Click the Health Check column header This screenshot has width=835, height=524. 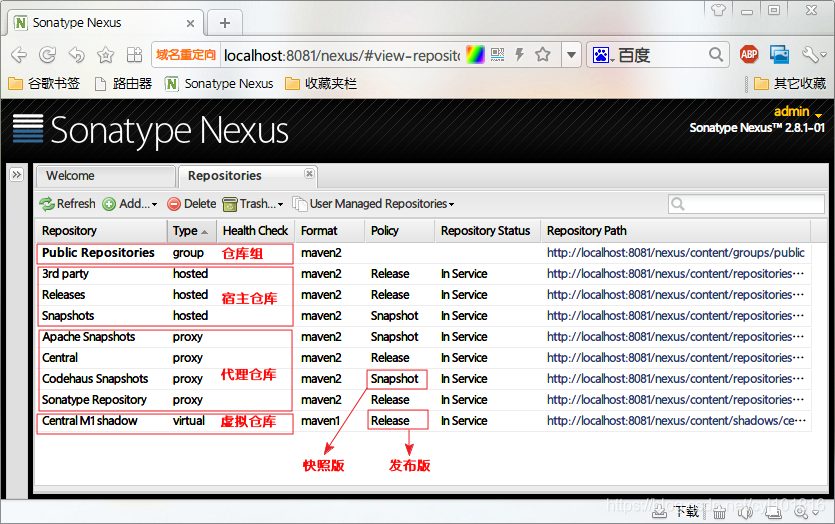tap(255, 231)
